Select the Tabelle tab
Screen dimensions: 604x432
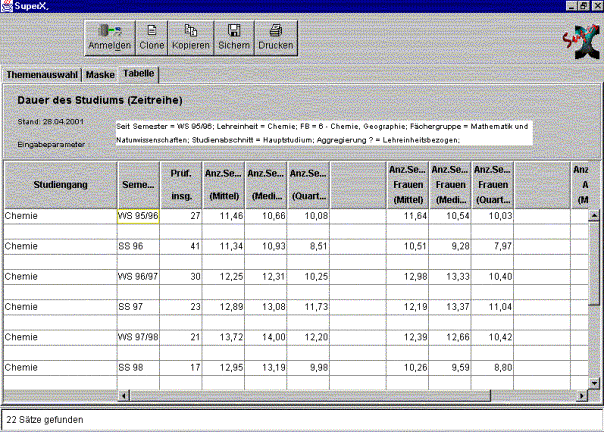(139, 75)
